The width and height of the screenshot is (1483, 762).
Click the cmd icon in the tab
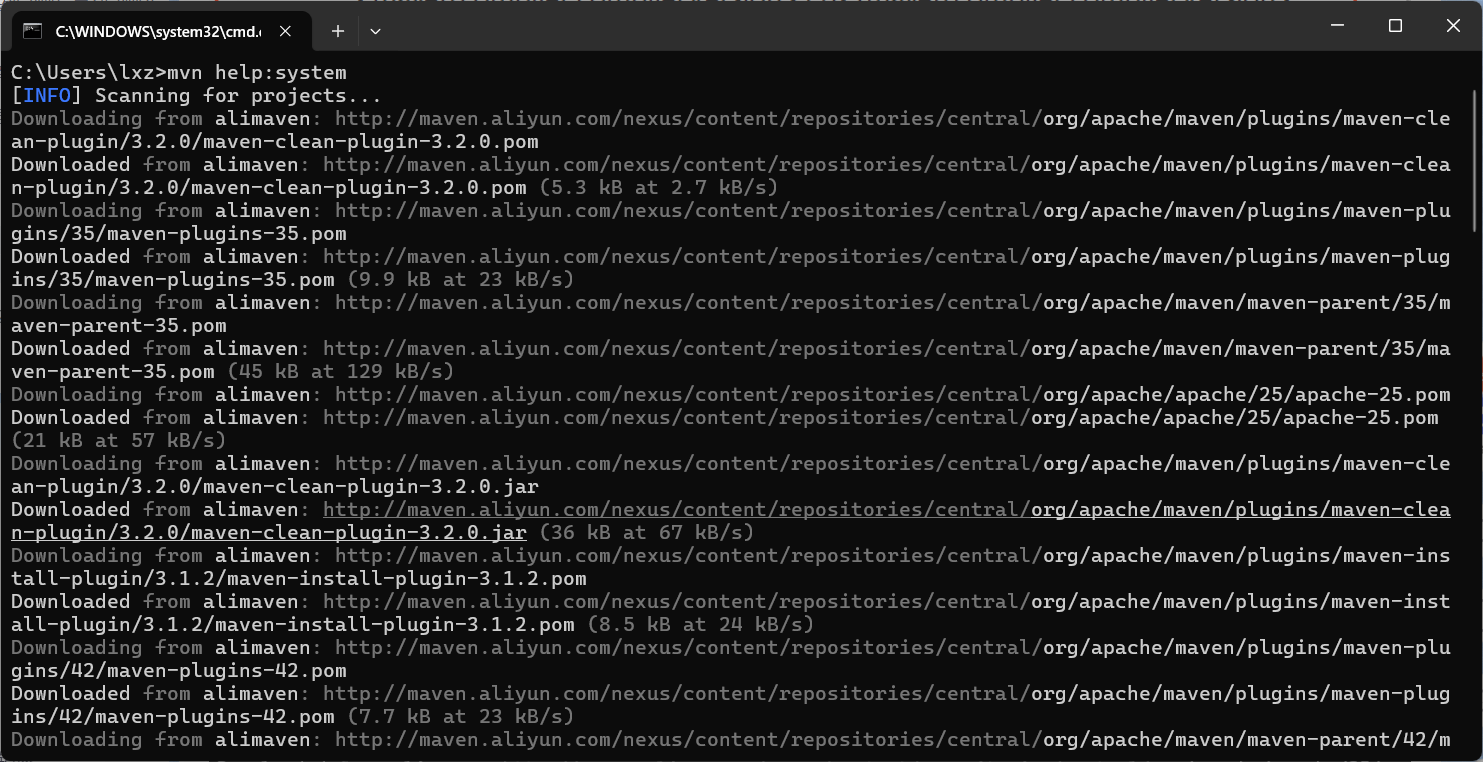click(x=32, y=31)
